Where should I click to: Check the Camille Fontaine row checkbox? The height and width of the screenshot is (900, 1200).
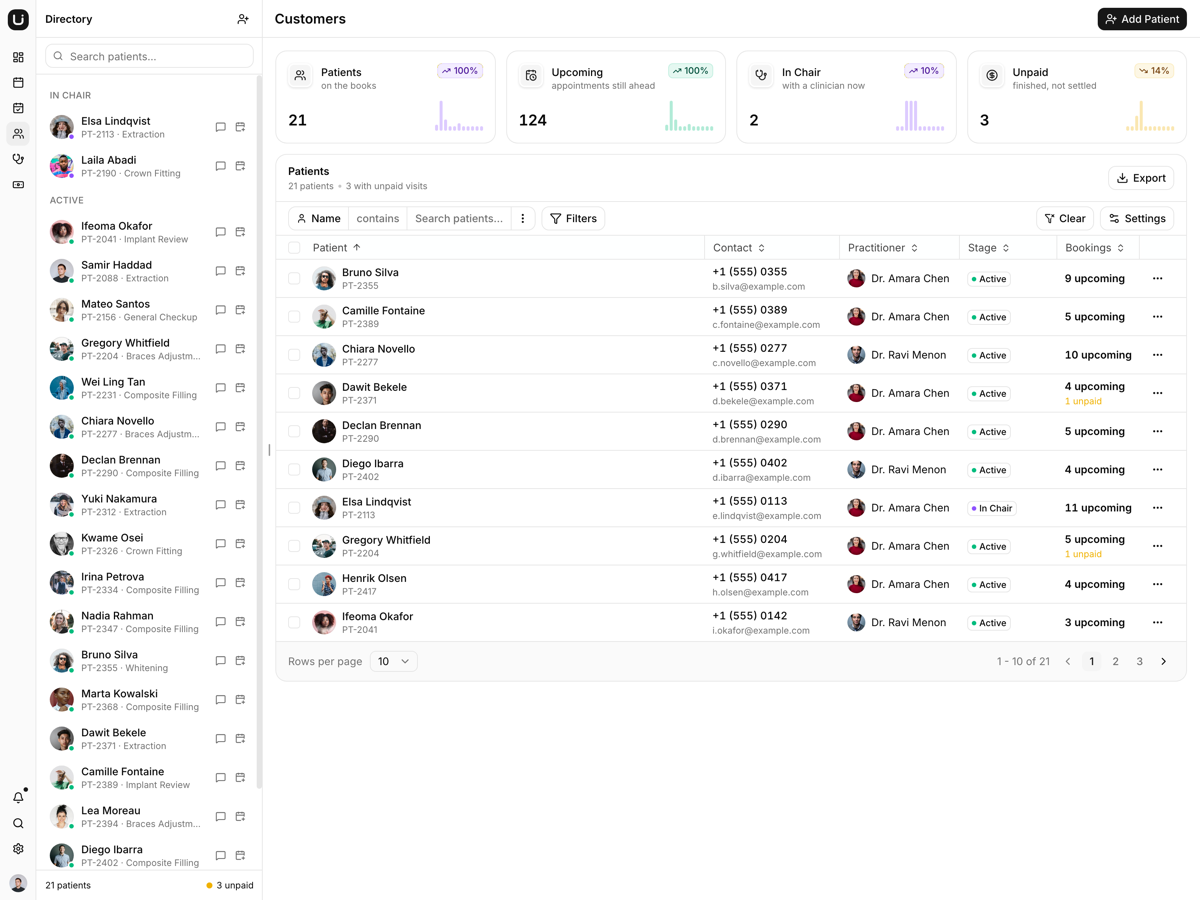pos(294,317)
